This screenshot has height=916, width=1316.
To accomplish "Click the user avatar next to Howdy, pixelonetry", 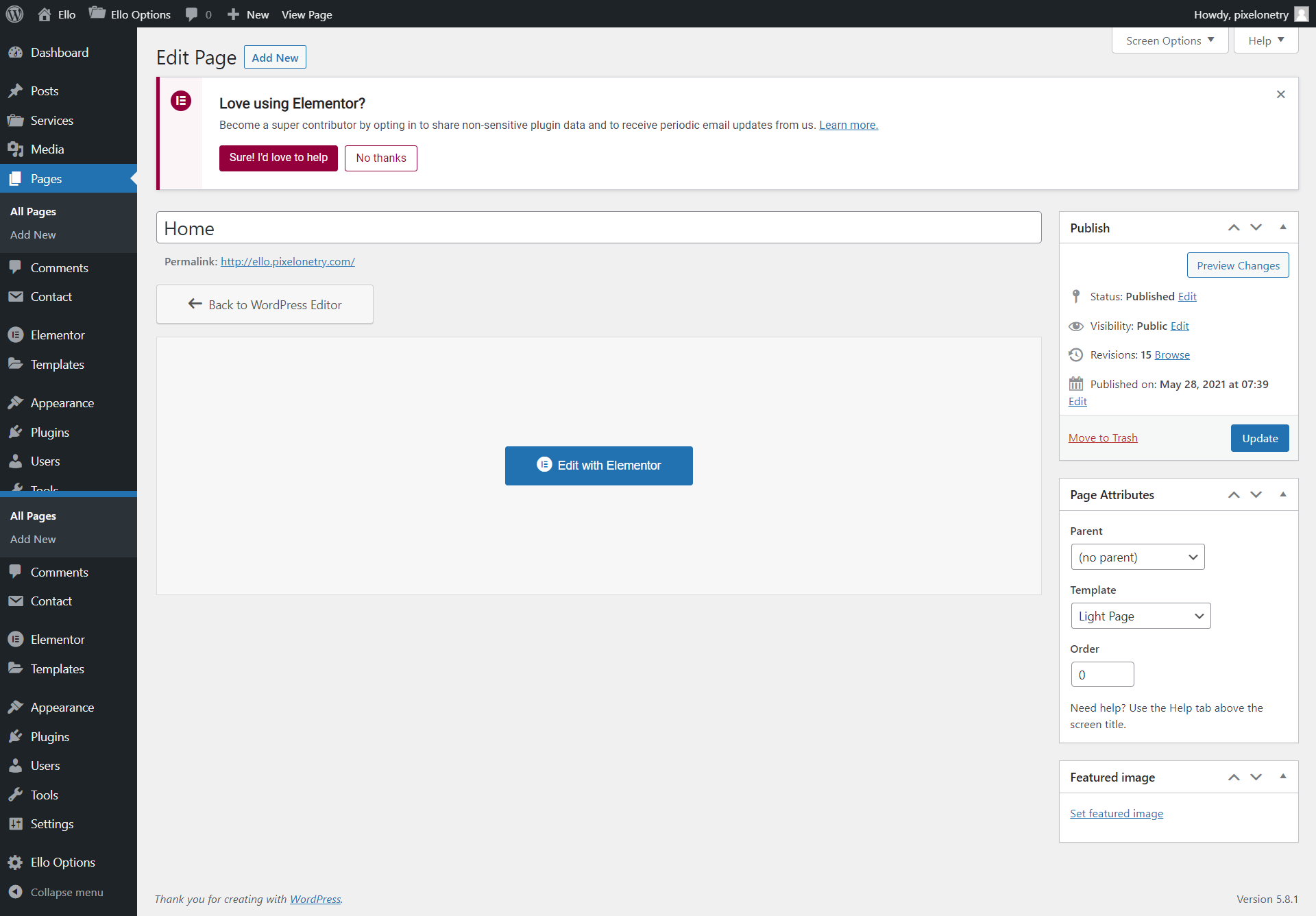I will coord(1301,14).
